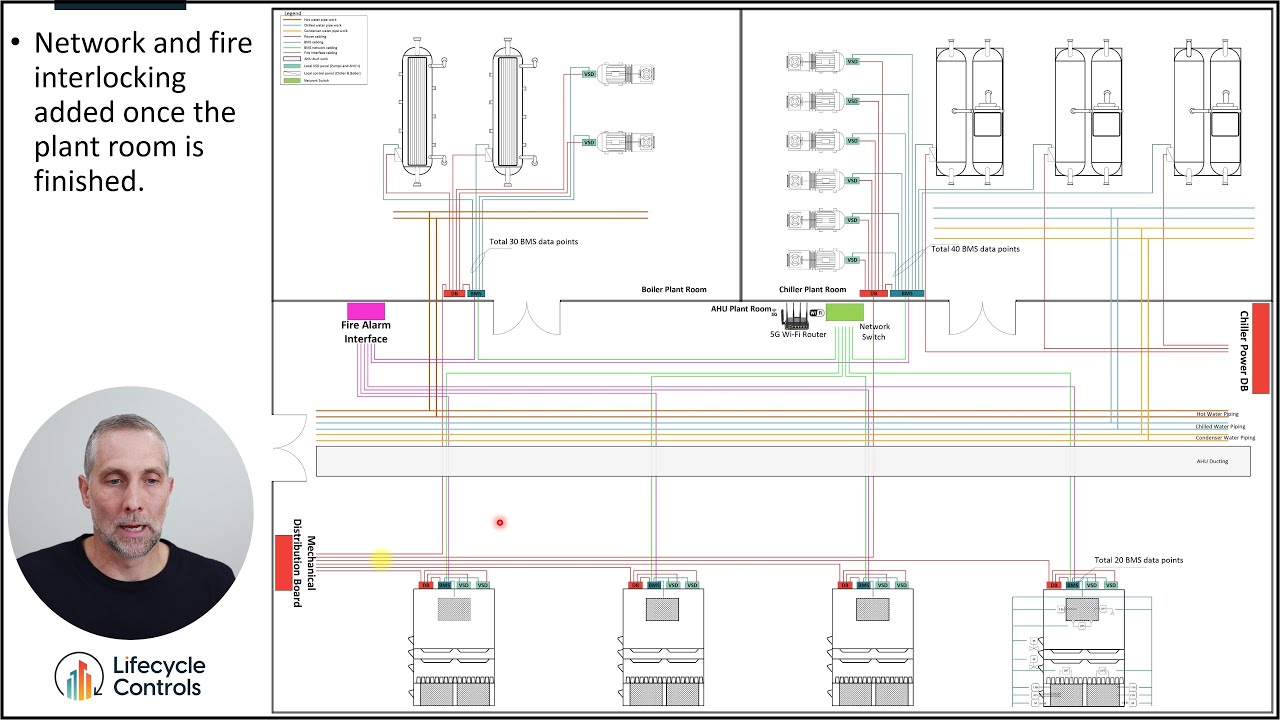Click the middle chiller unit

click(x=1088, y=111)
